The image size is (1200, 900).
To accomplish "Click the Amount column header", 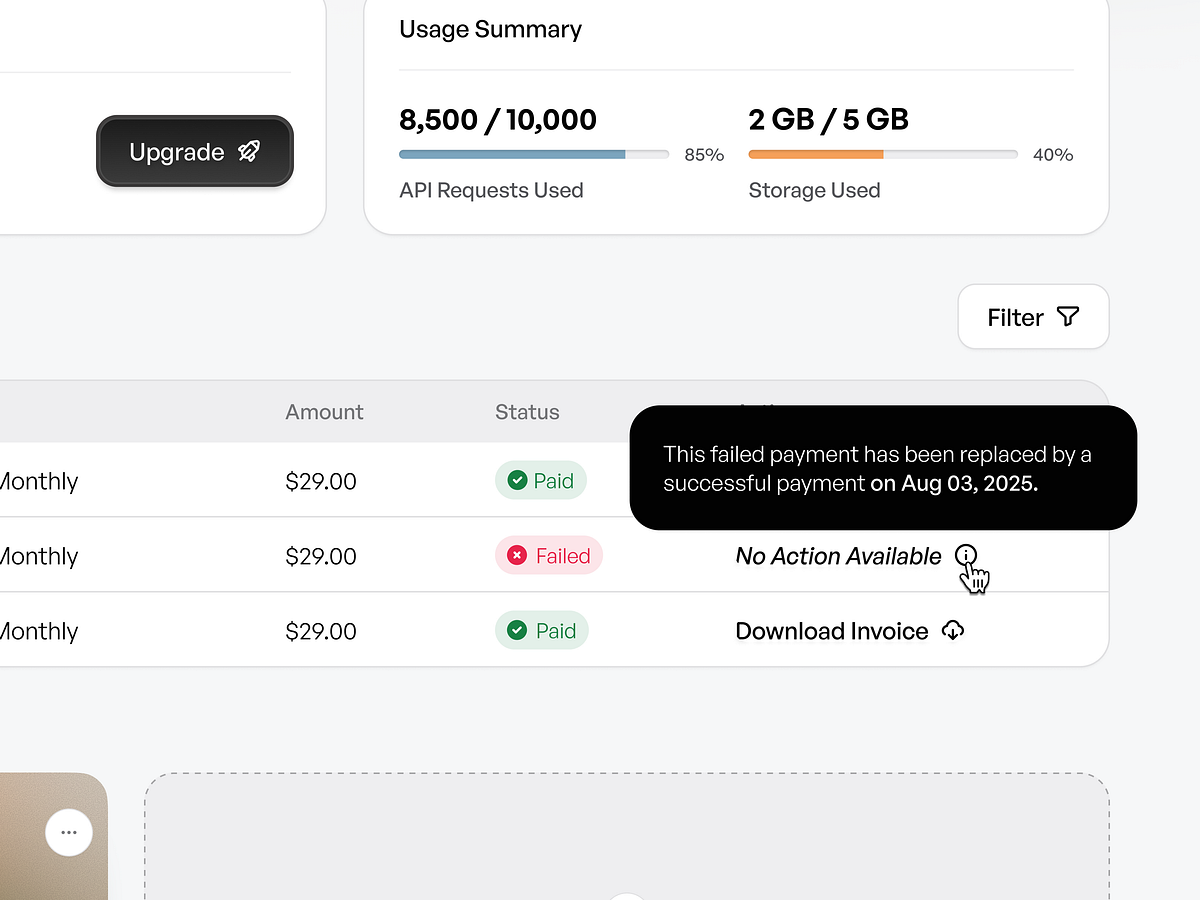I will click(324, 411).
